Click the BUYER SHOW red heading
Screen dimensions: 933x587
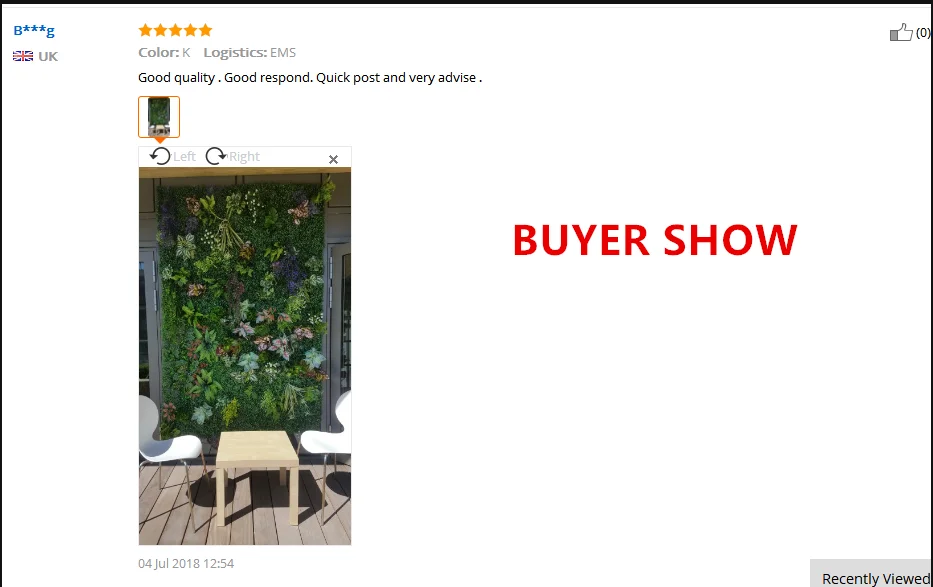click(x=655, y=240)
